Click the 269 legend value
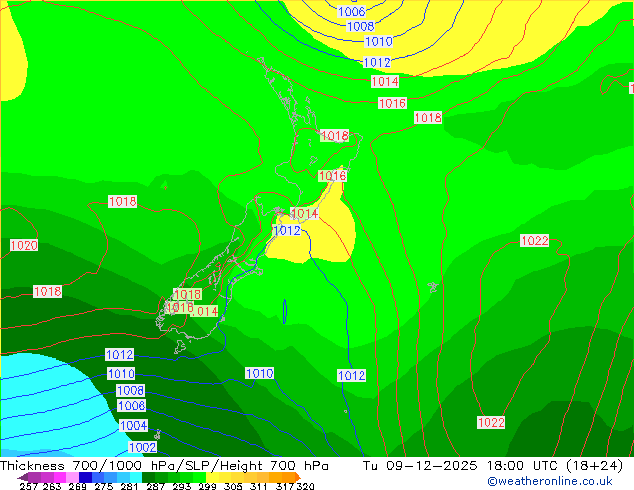 [x=78, y=486]
